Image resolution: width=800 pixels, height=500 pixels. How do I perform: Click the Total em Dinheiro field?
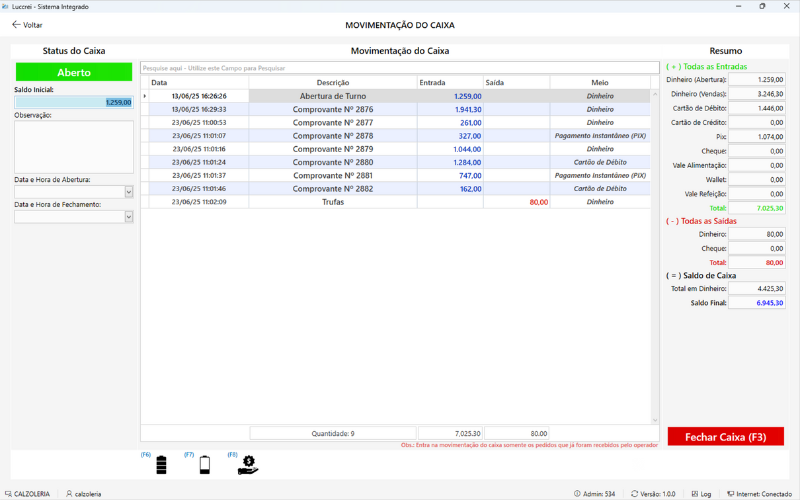757,289
